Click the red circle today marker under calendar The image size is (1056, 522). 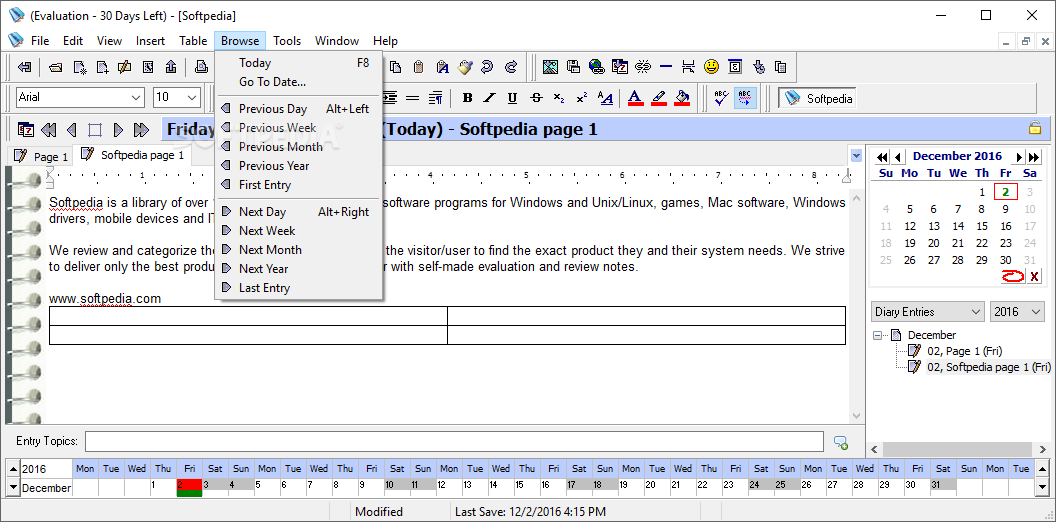coord(1012,275)
